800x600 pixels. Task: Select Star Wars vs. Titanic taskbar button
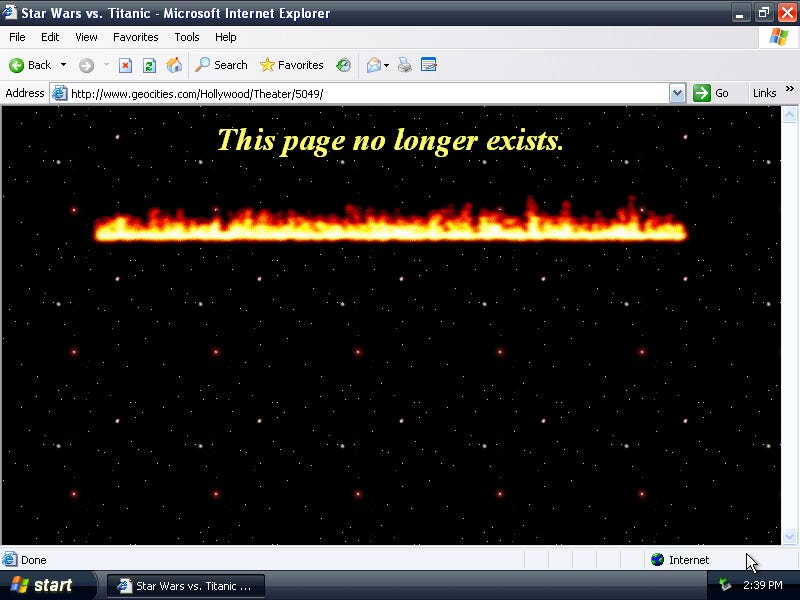[186, 586]
